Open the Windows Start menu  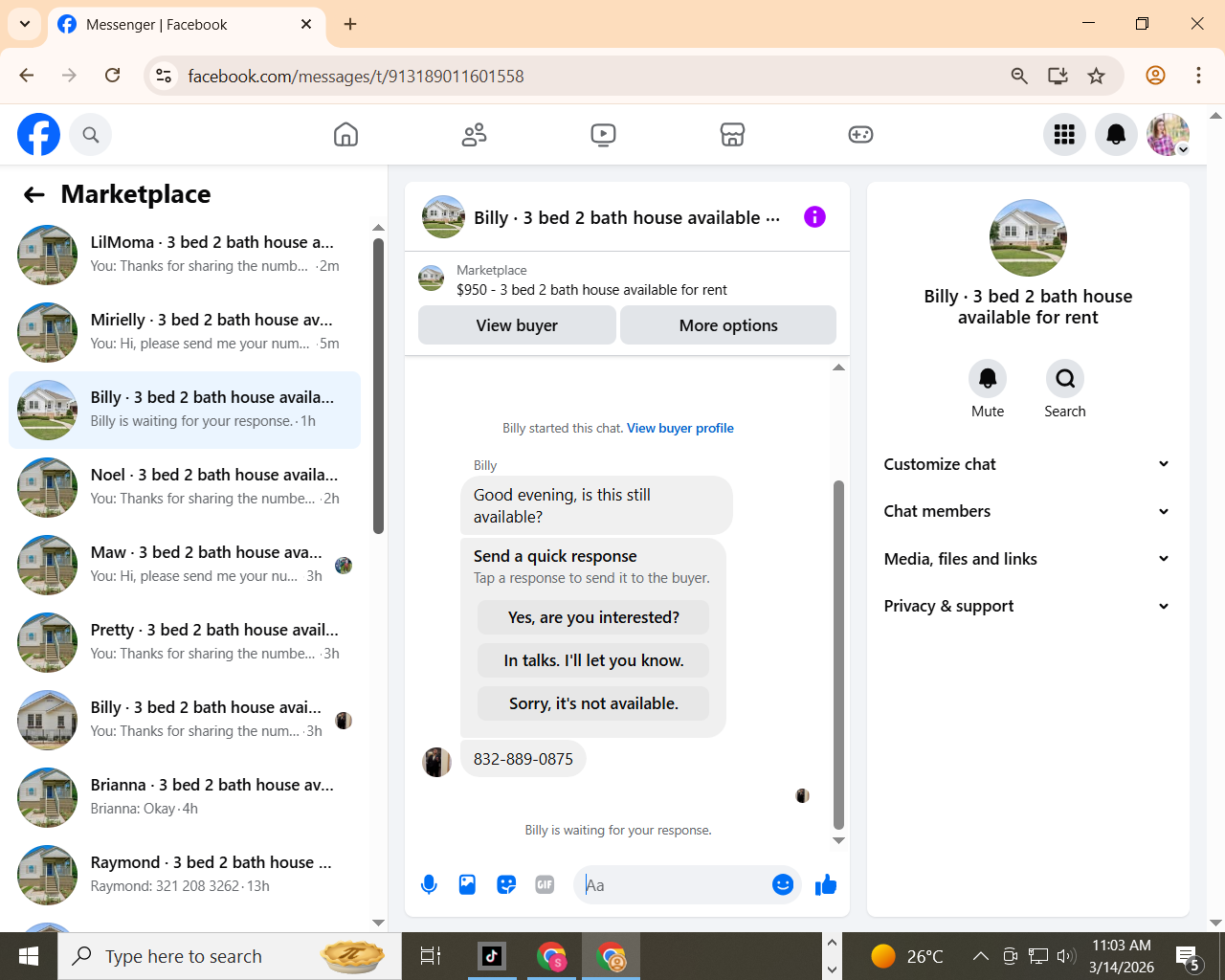click(29, 956)
